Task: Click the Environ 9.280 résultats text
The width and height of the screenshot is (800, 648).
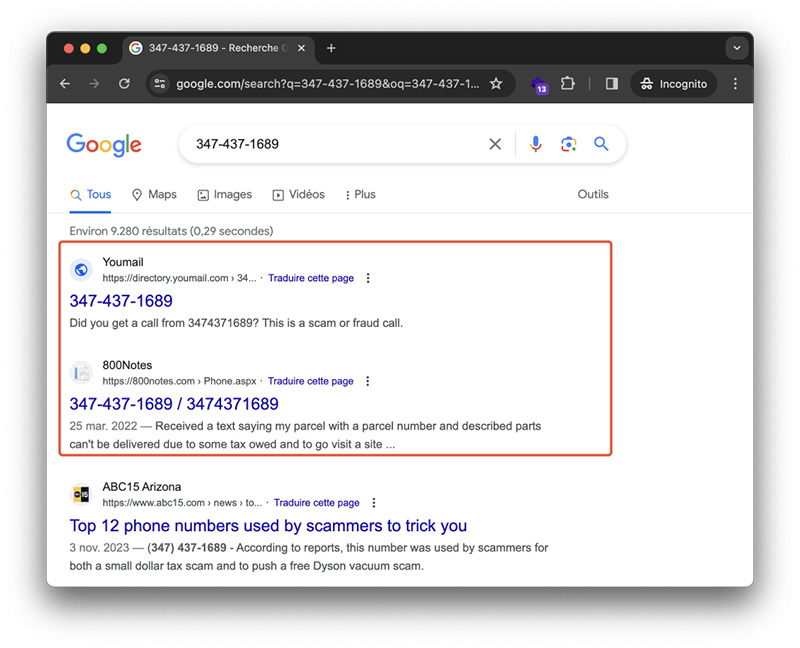Action: click(x=171, y=231)
